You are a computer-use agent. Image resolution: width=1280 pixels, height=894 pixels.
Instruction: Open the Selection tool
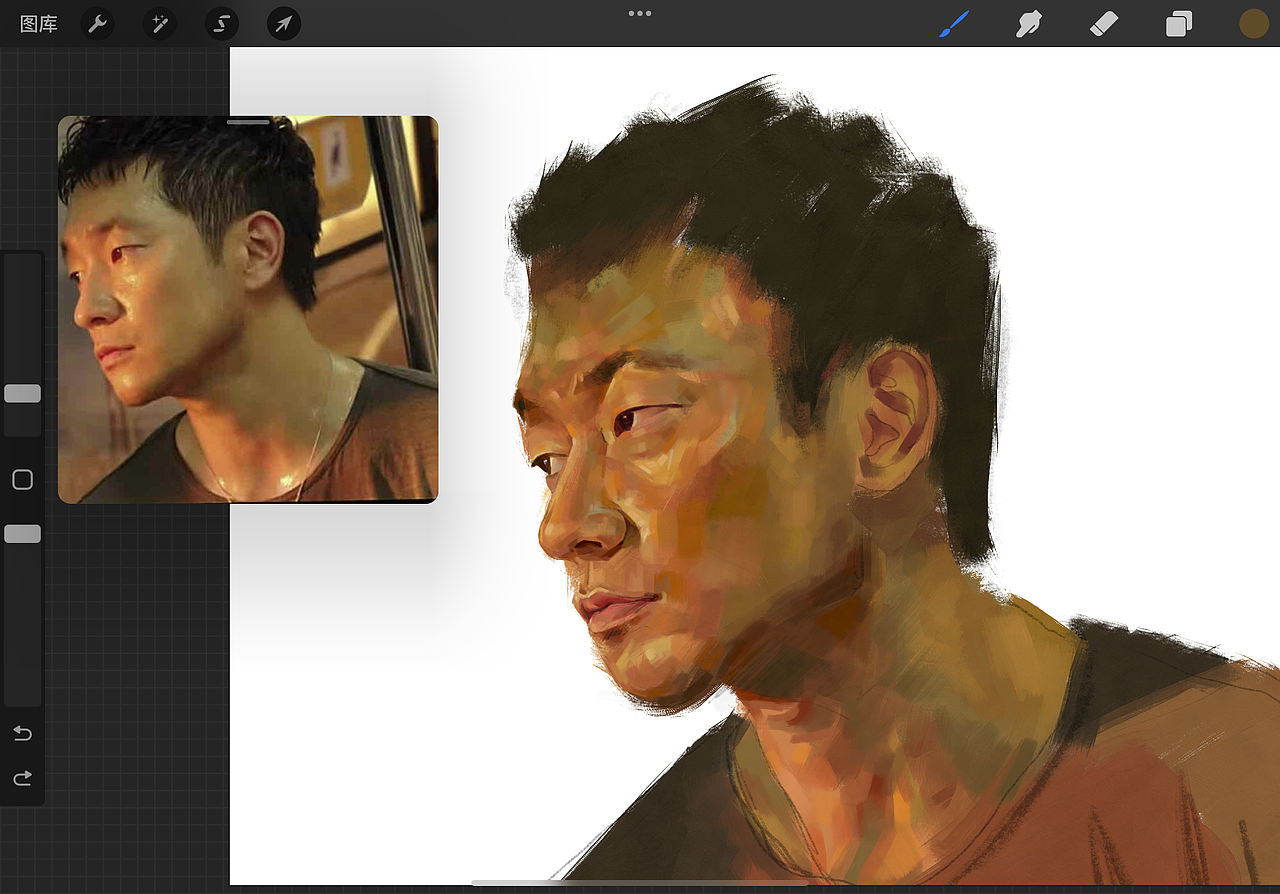[x=222, y=24]
